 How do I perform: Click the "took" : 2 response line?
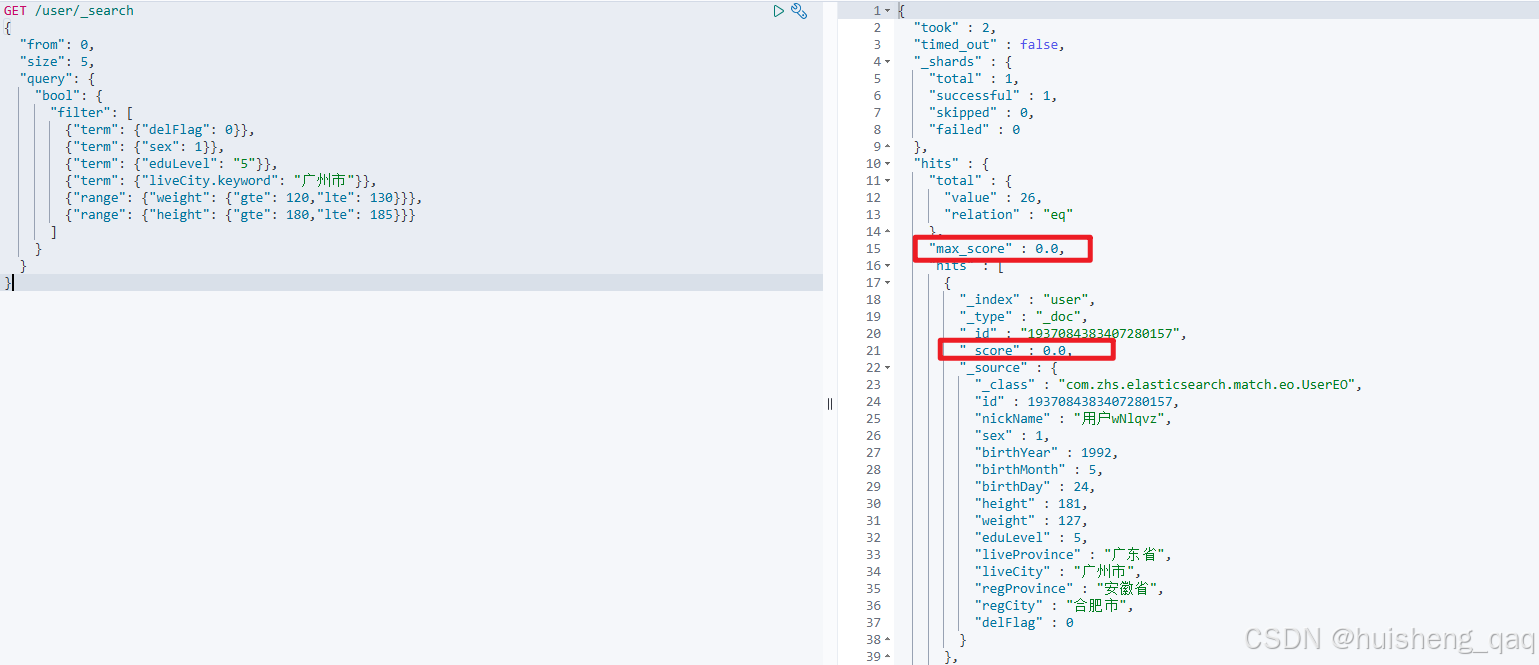tap(954, 28)
